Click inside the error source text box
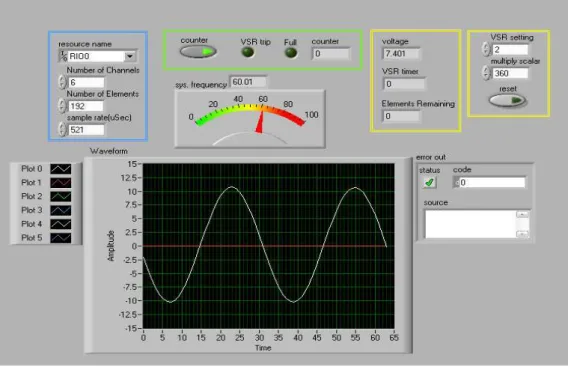 click(x=470, y=224)
